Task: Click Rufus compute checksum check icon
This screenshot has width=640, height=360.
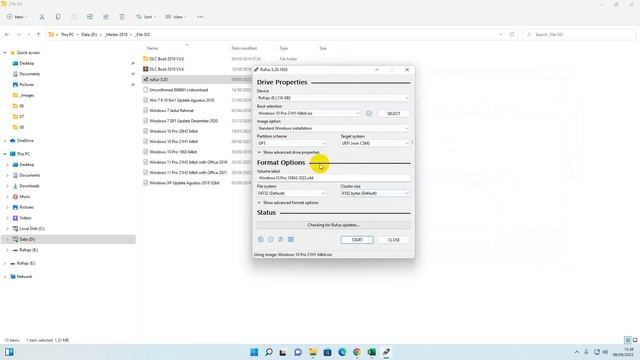Action: (x=369, y=113)
